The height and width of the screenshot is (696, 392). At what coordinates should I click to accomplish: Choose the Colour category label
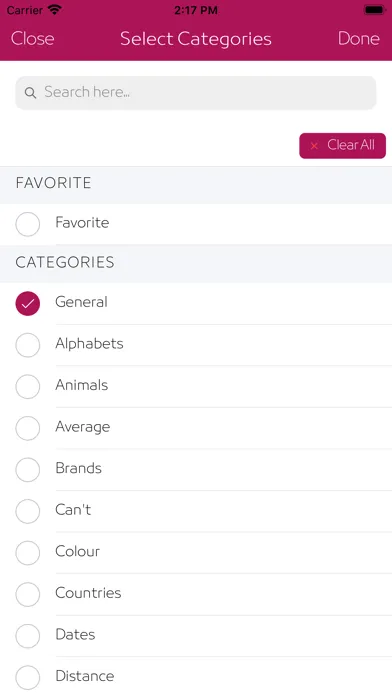point(77,551)
